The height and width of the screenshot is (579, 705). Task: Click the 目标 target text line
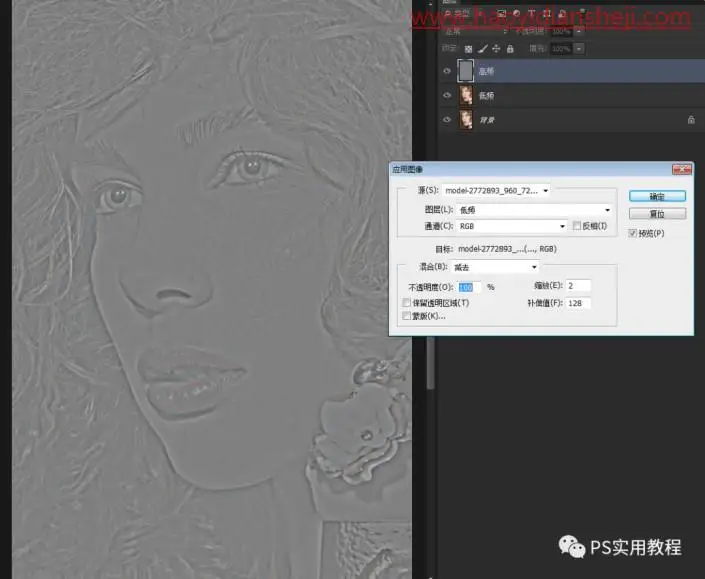495,249
